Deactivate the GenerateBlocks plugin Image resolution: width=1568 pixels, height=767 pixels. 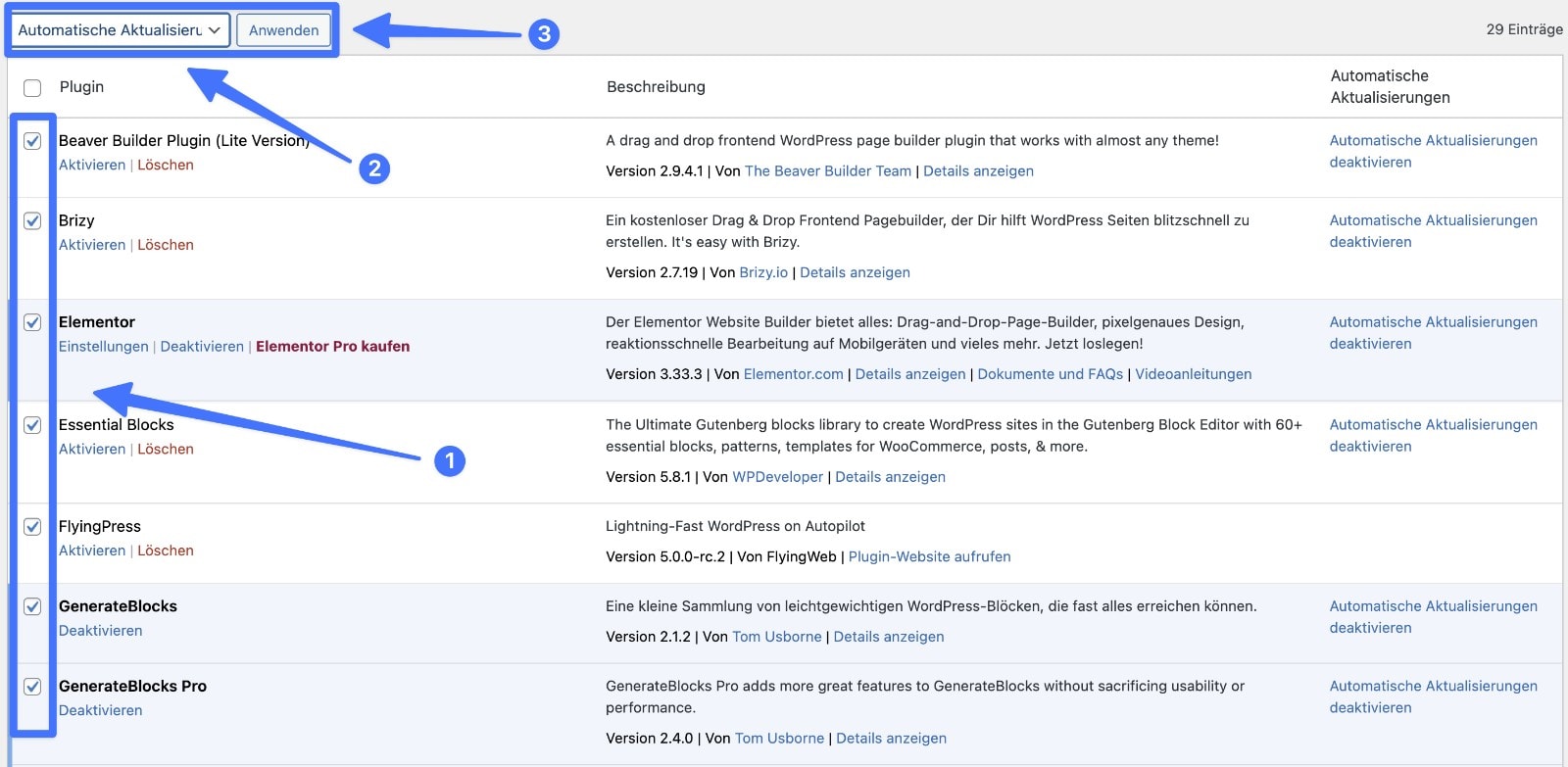[x=101, y=631]
